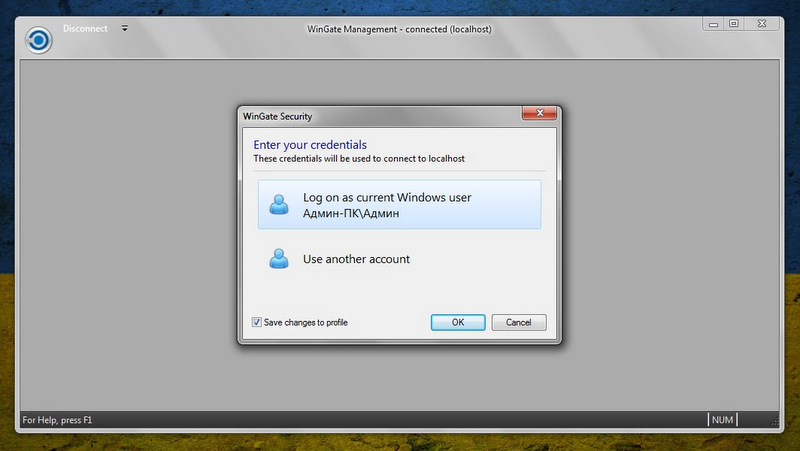Click the resize grip in status bar corner
The image size is (800, 451).
click(774, 421)
